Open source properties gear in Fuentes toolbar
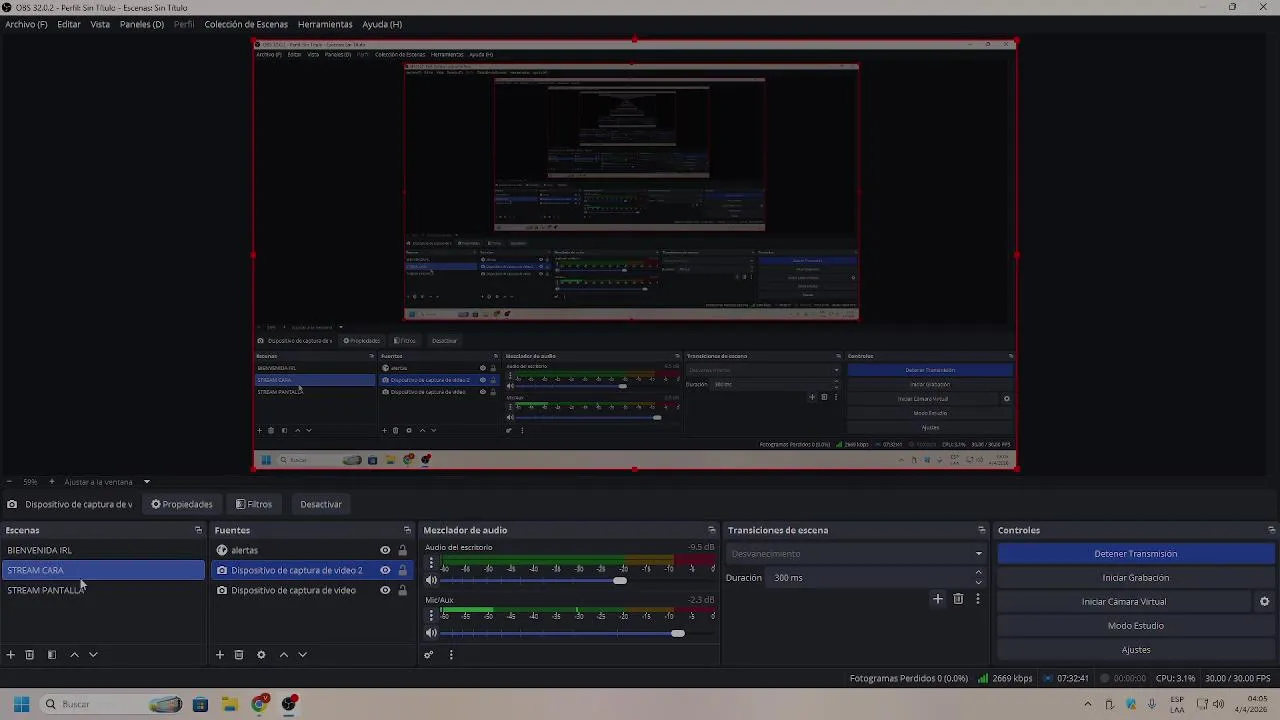Image resolution: width=1280 pixels, height=720 pixels. click(x=261, y=655)
